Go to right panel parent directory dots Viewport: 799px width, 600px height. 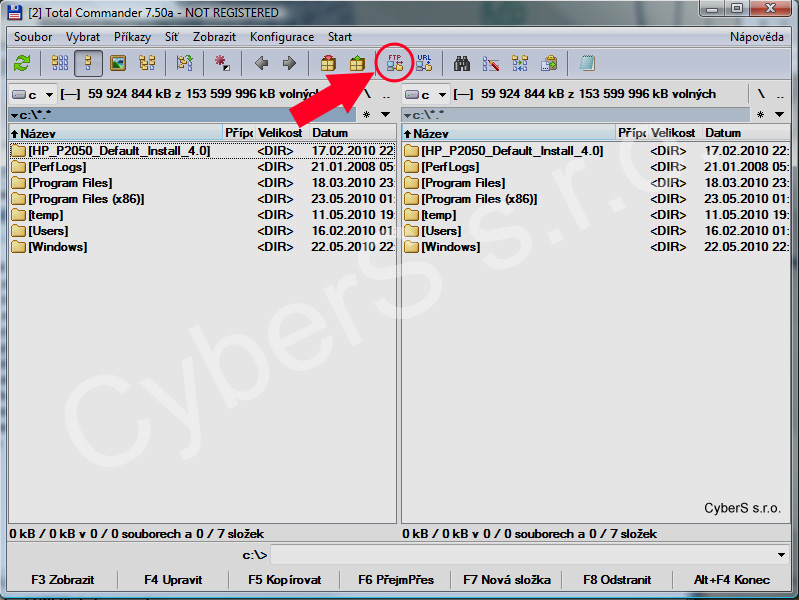point(780,94)
